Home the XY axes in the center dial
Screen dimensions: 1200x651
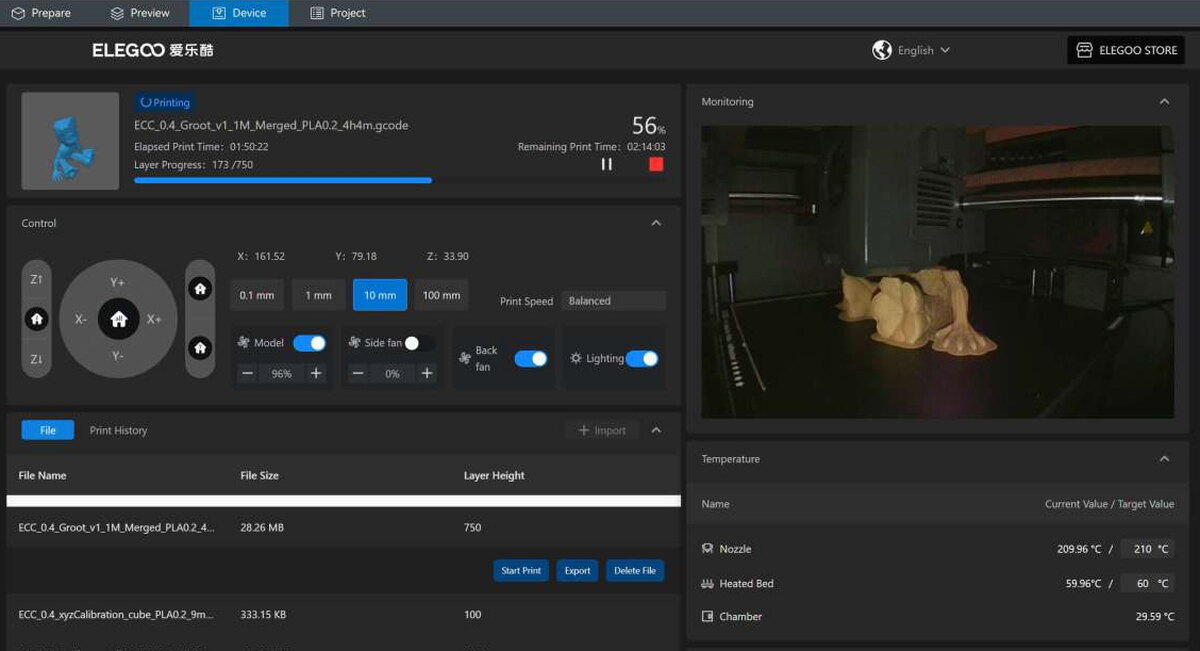point(119,319)
